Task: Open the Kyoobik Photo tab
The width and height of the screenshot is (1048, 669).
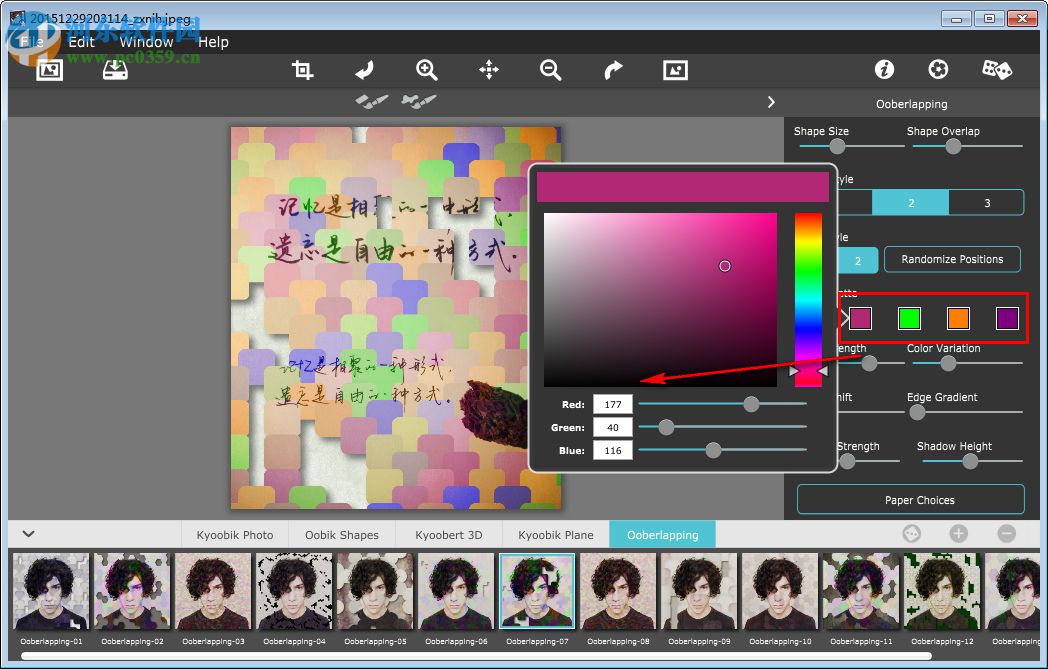Action: pos(235,534)
